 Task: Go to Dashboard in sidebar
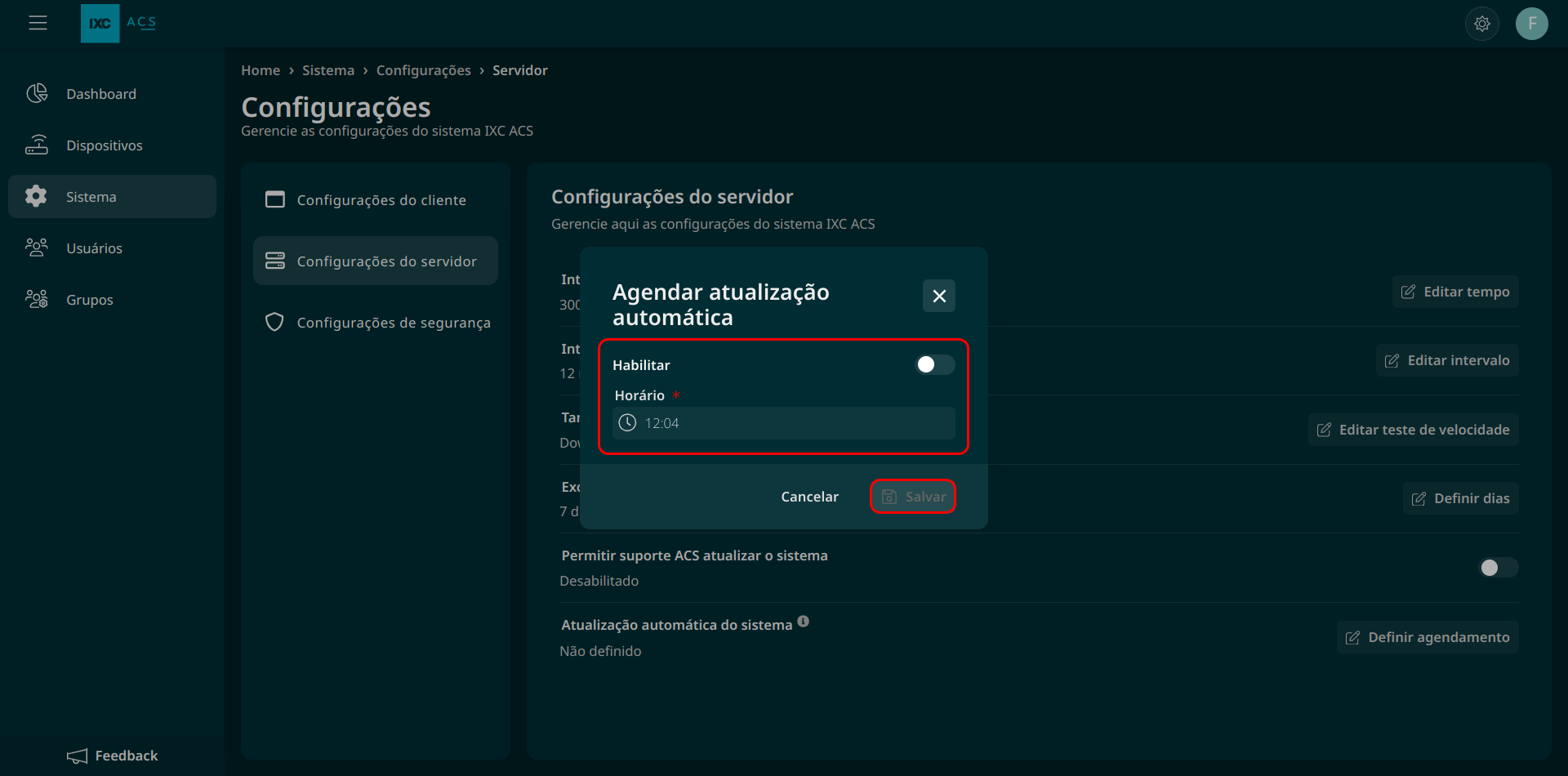click(x=112, y=94)
